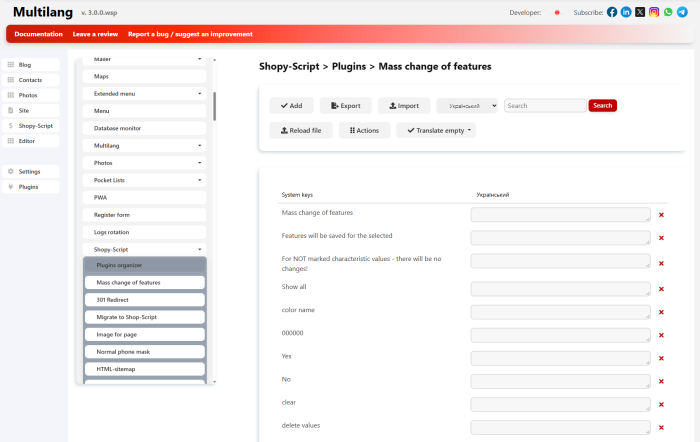This screenshot has height=442, width=700.
Task: Select Migrate to Shop-Script sub-item
Action: pos(145,317)
